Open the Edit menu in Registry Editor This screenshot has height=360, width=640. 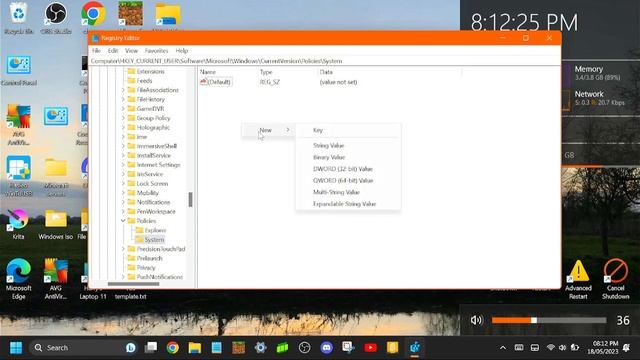113,51
